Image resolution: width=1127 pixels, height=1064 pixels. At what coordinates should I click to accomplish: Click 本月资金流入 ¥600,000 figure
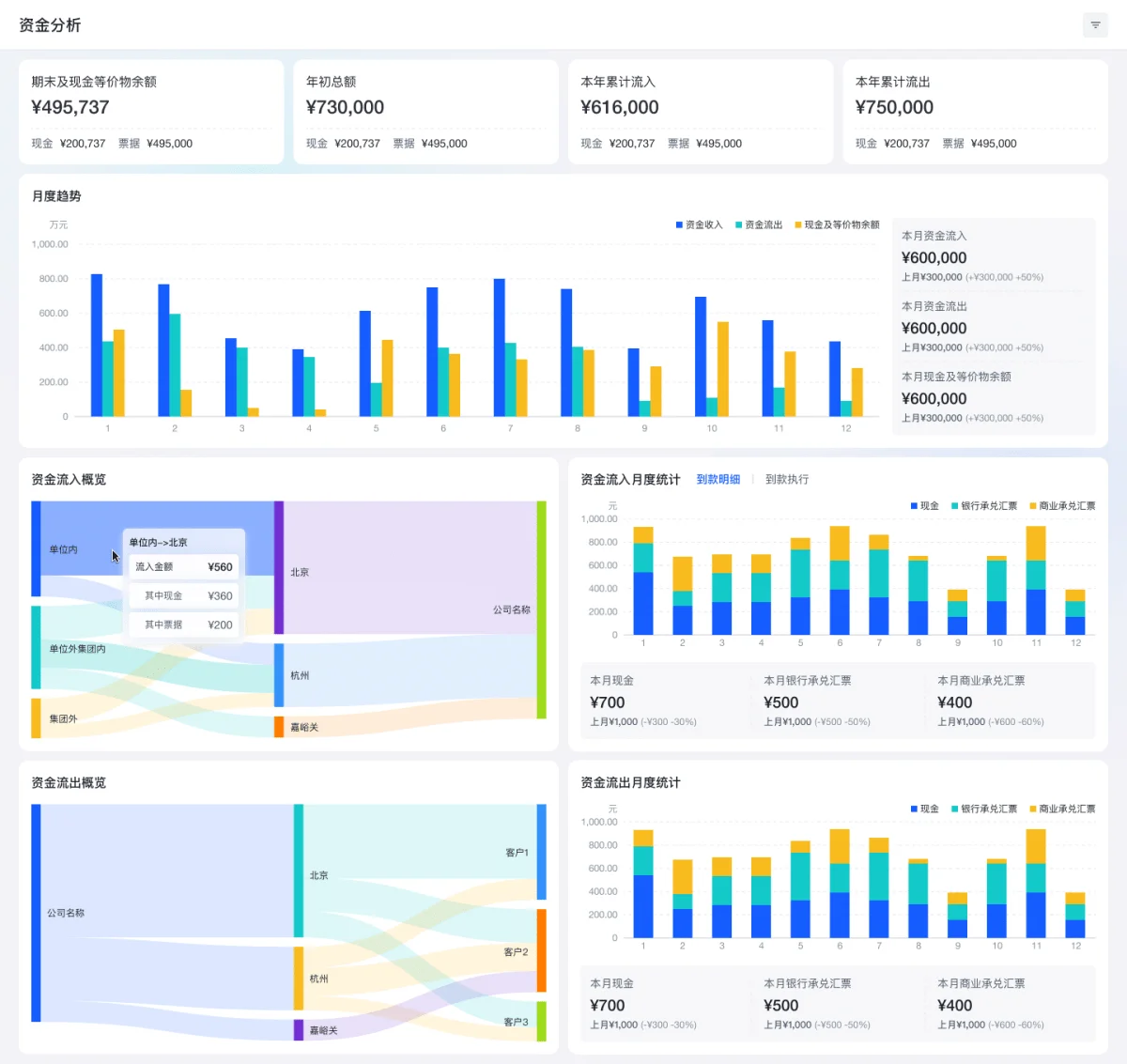934,258
